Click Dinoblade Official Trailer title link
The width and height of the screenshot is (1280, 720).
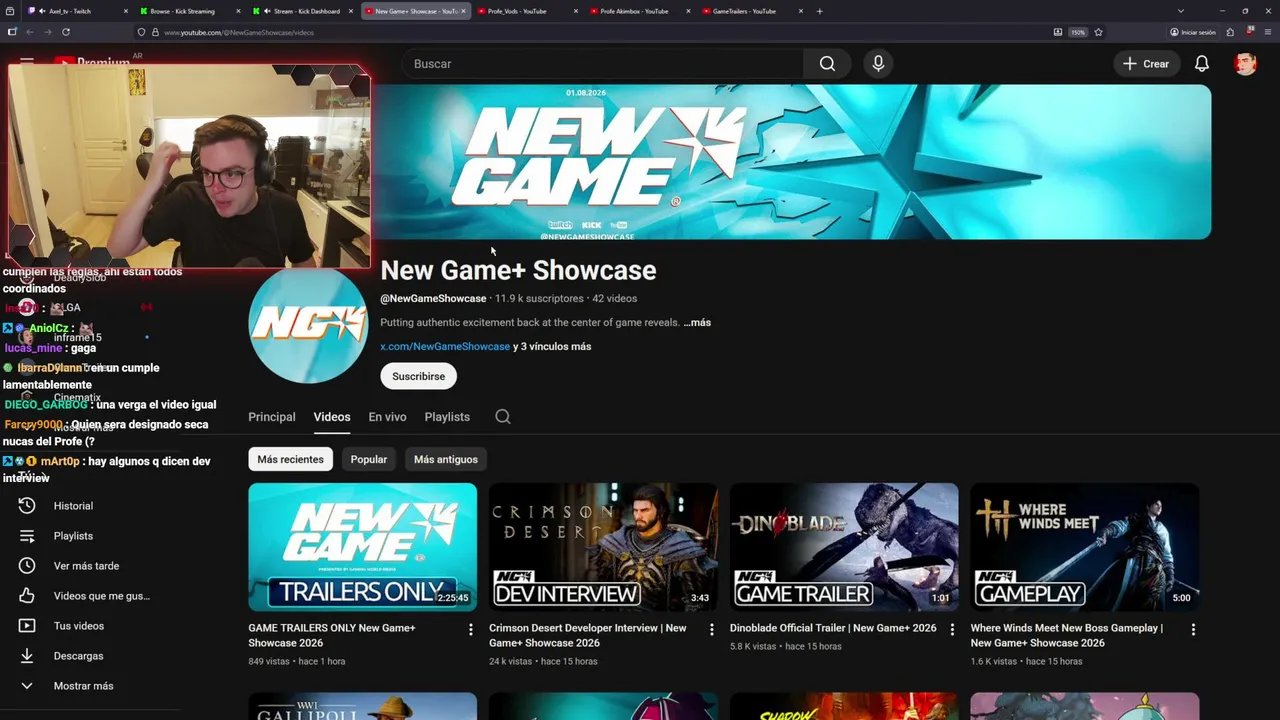[x=833, y=628]
